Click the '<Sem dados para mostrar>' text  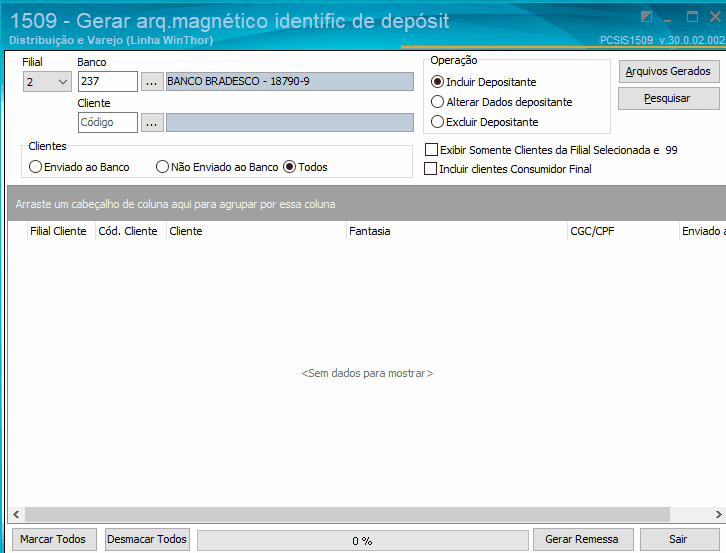367,373
